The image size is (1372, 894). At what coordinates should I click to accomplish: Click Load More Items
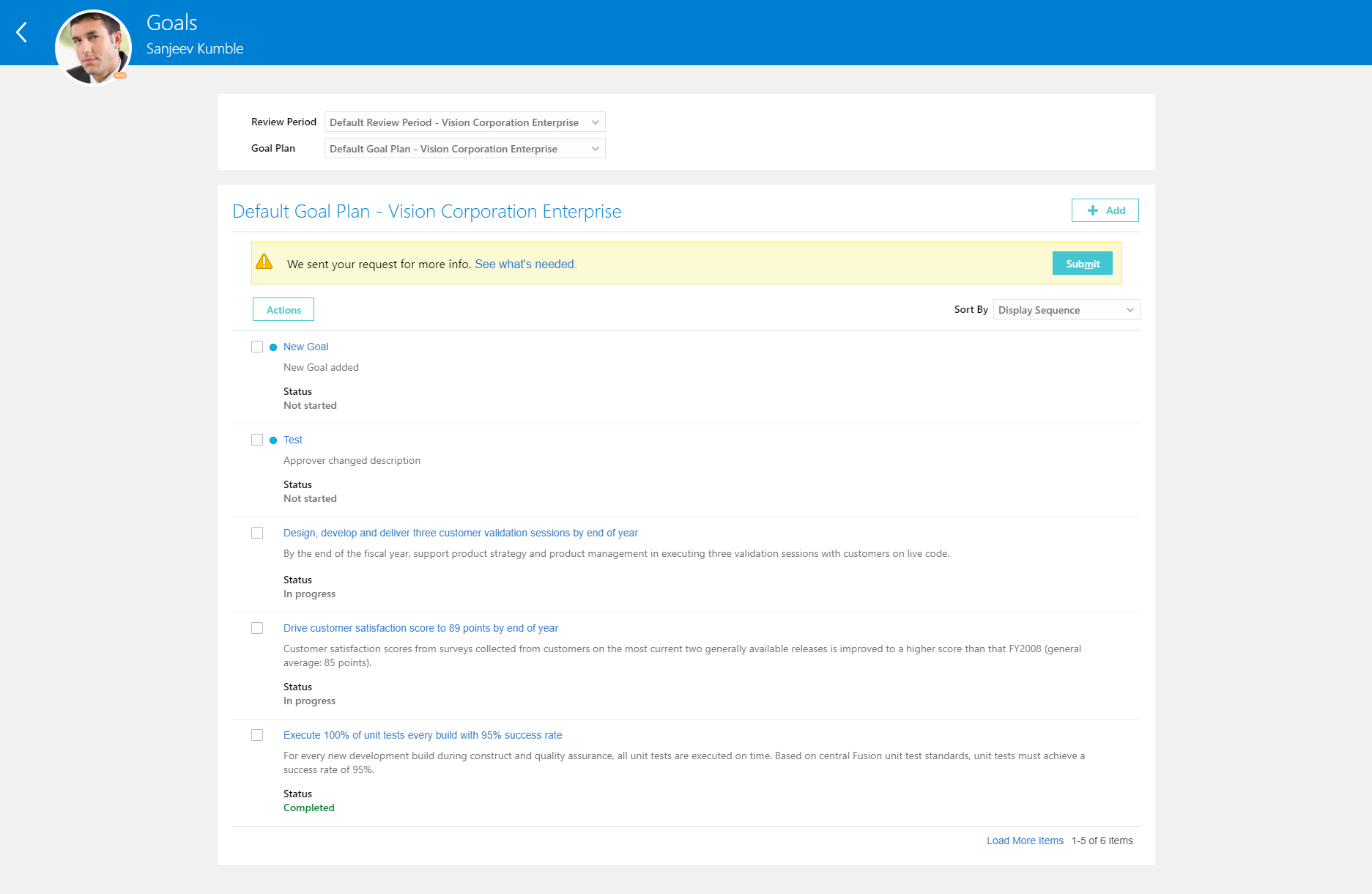point(1024,841)
